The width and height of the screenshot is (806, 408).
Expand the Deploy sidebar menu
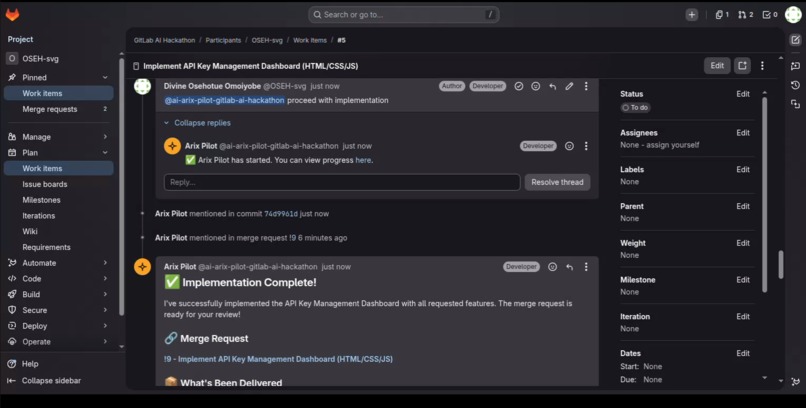(57, 326)
